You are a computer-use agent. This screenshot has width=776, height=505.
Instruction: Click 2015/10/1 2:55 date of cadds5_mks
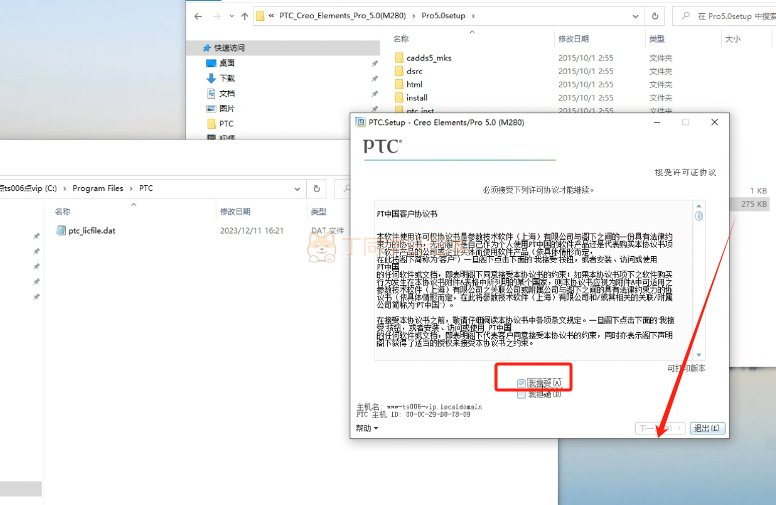point(586,58)
